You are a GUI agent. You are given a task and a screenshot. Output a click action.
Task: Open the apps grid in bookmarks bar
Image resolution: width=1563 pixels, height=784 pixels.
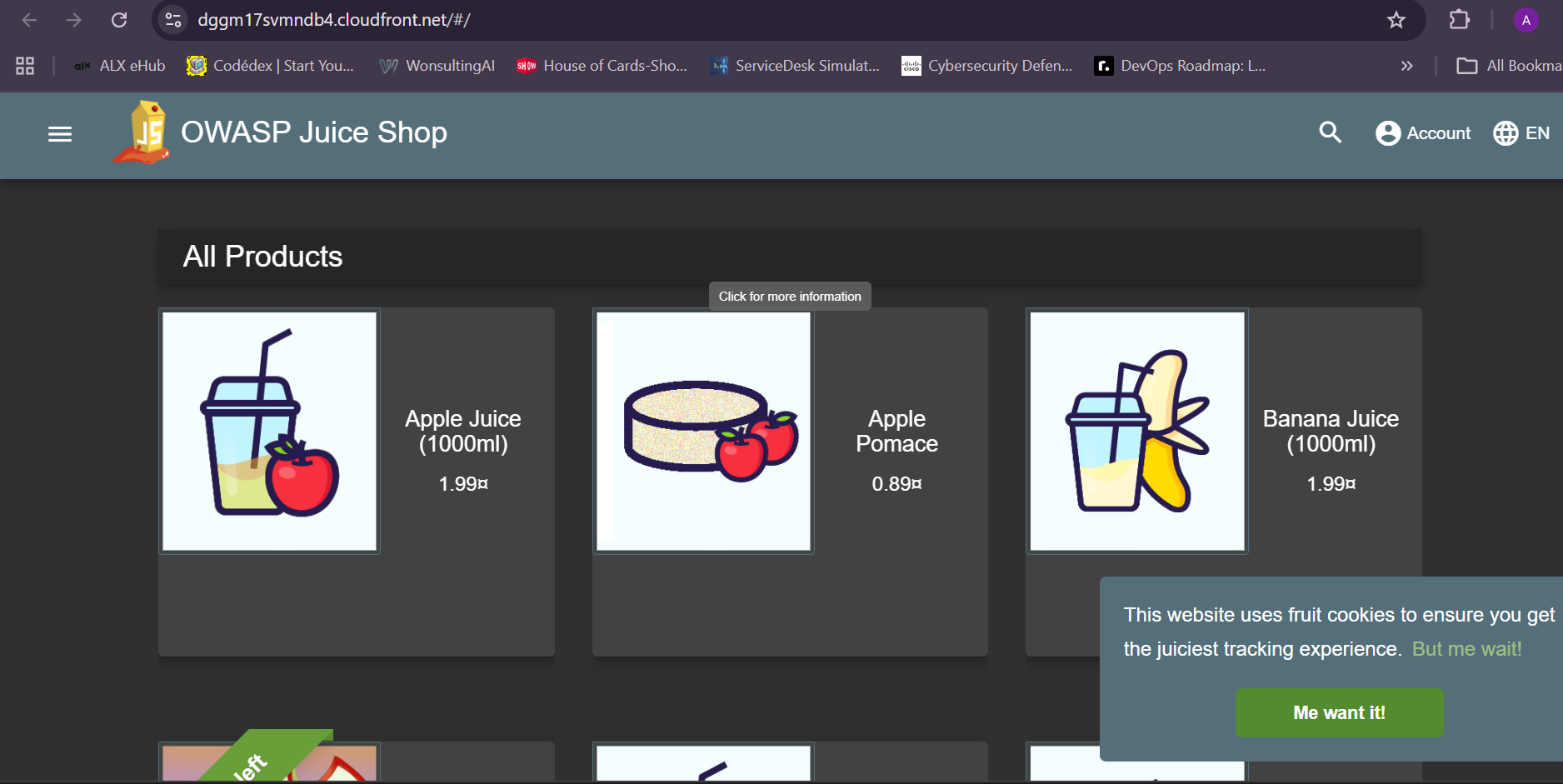point(25,66)
